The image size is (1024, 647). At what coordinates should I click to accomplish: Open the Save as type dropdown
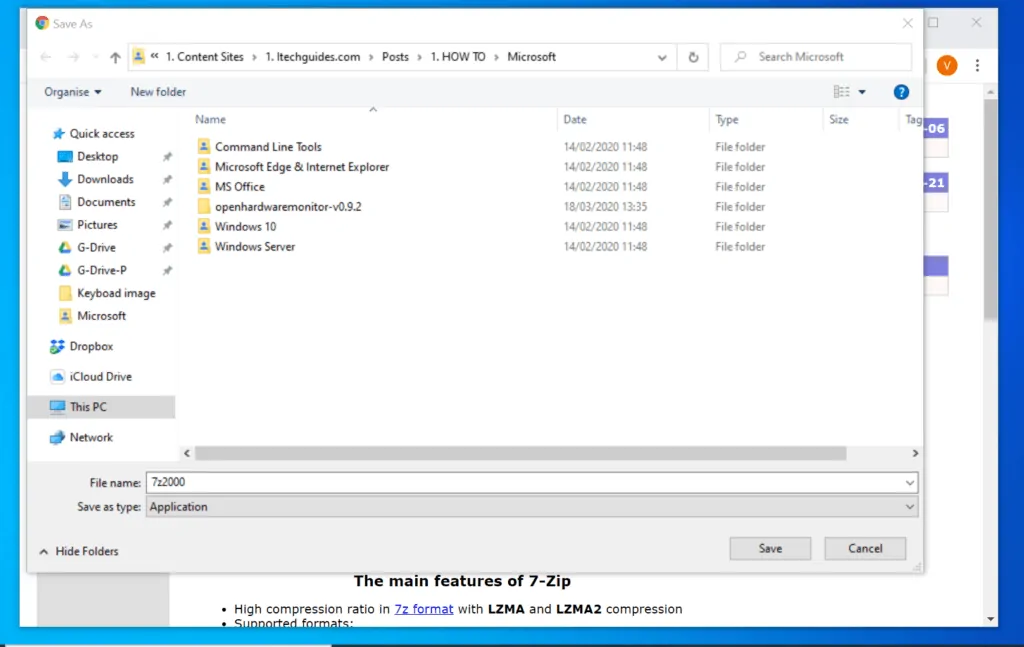click(909, 506)
